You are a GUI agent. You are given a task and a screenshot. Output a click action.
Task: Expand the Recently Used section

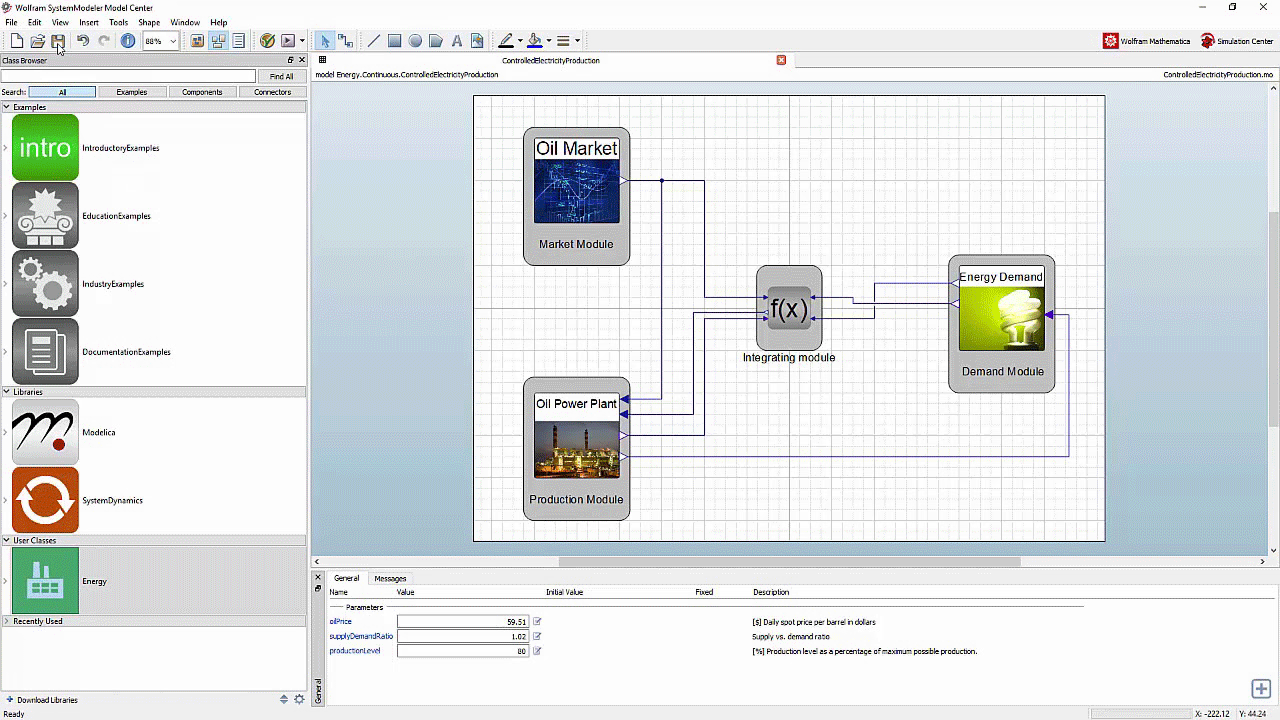6,621
